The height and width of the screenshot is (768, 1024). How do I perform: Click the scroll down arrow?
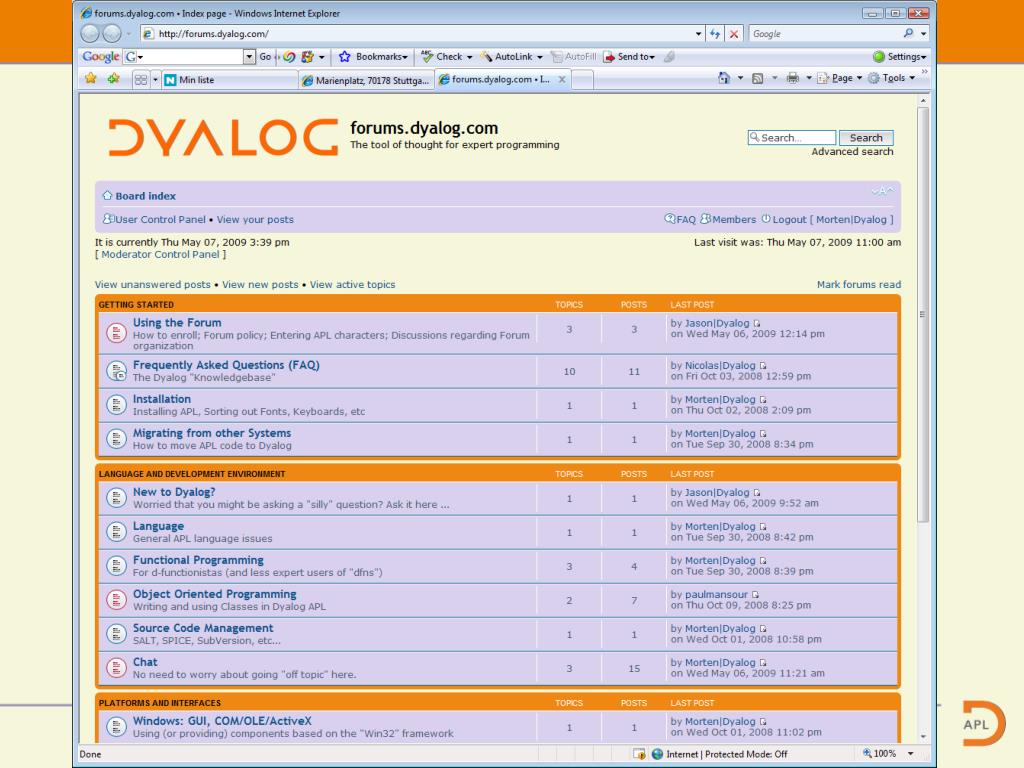pos(923,736)
